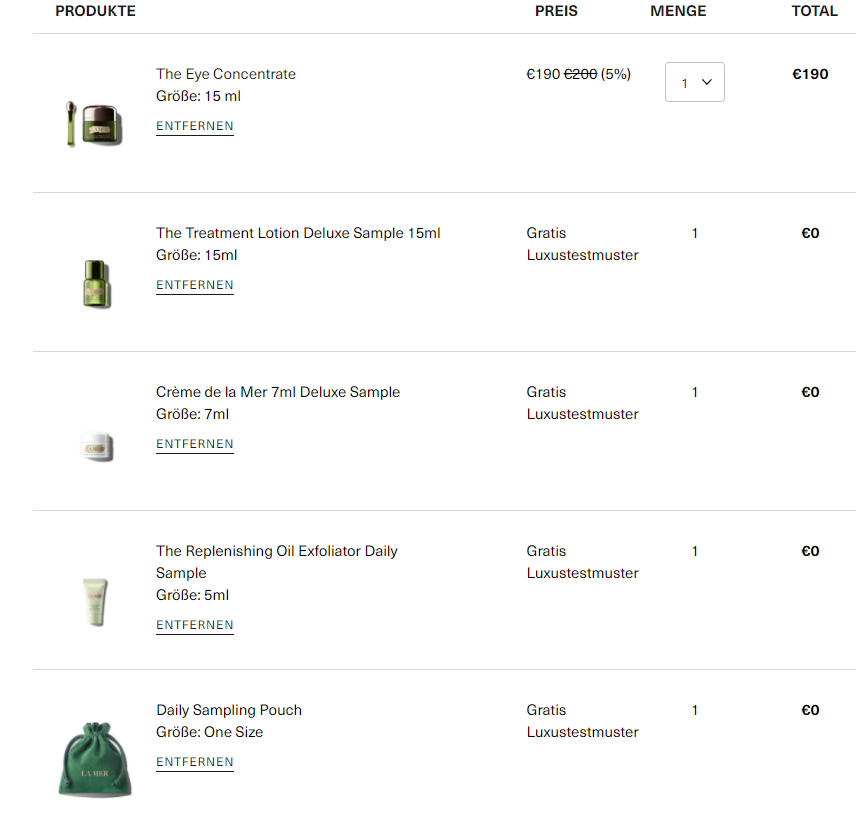Image resolution: width=861 pixels, height=825 pixels.
Task: Remove the Daily Sampling Pouch item
Action: click(x=195, y=762)
